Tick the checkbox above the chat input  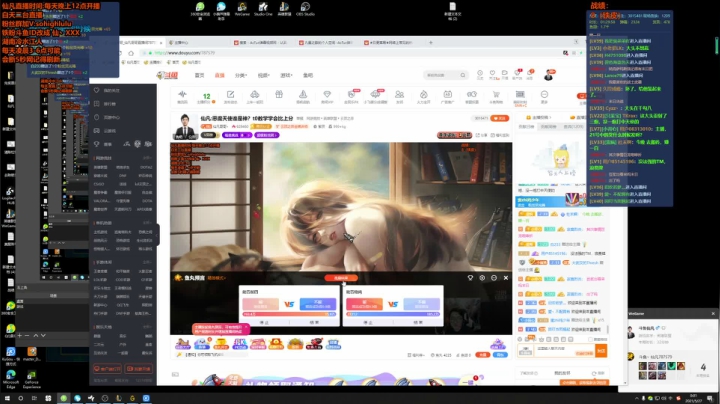(591, 339)
